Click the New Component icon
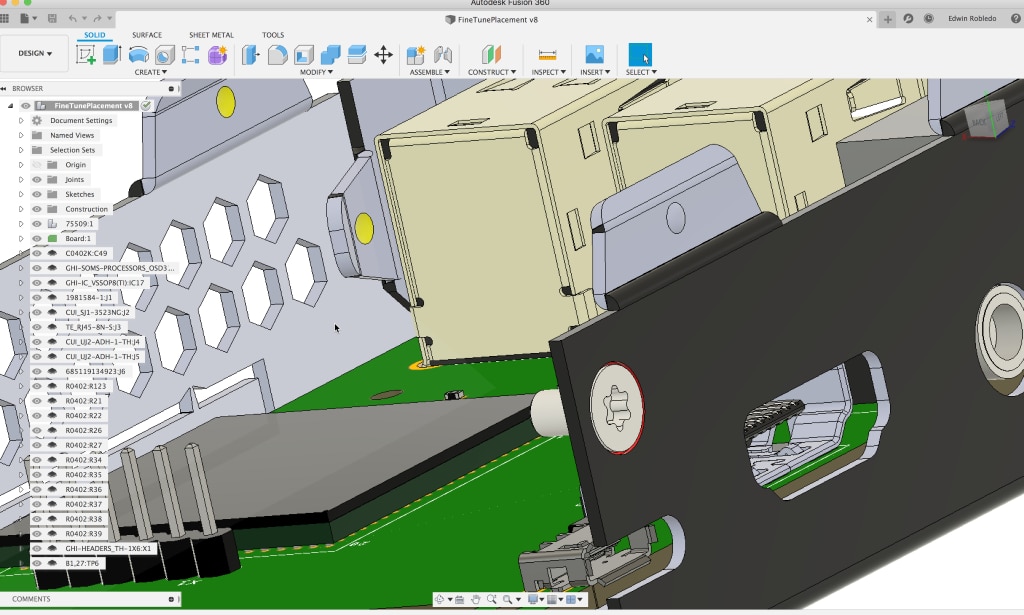The height and width of the screenshot is (615, 1024). click(x=416, y=55)
